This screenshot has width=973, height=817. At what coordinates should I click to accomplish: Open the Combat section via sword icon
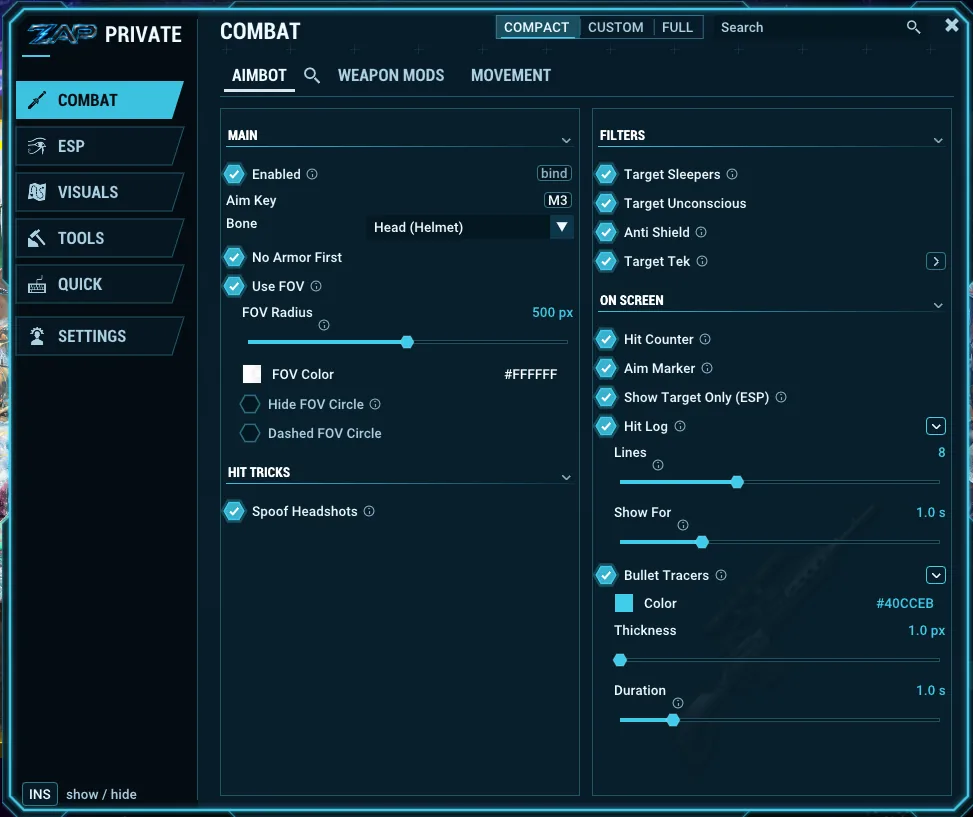point(37,100)
